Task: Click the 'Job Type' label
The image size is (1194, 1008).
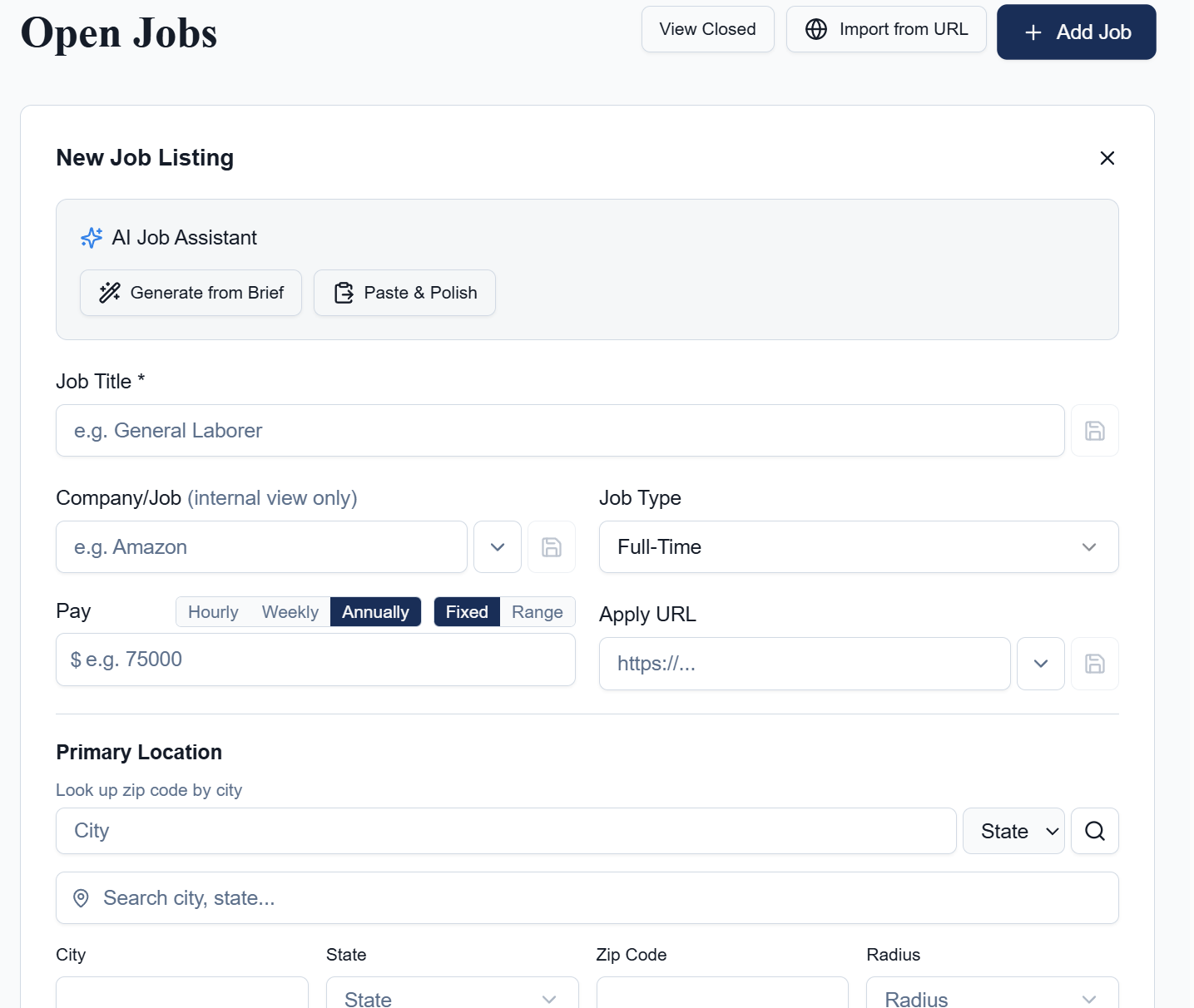Action: coord(640,498)
